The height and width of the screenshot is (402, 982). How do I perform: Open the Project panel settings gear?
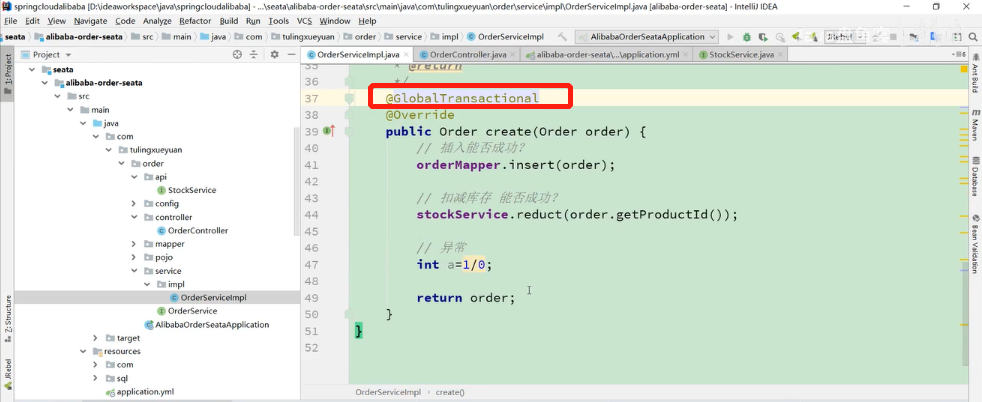tap(274, 54)
